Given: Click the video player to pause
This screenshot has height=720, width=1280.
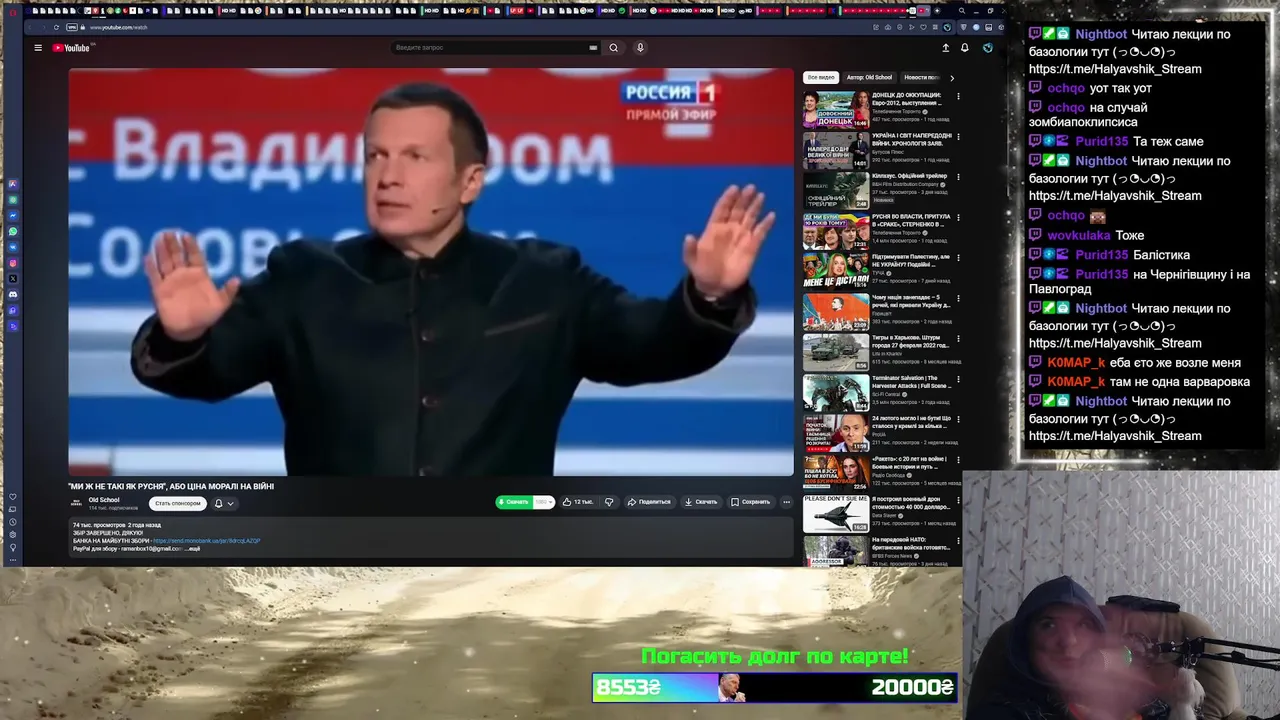Looking at the screenshot, I should pos(431,272).
